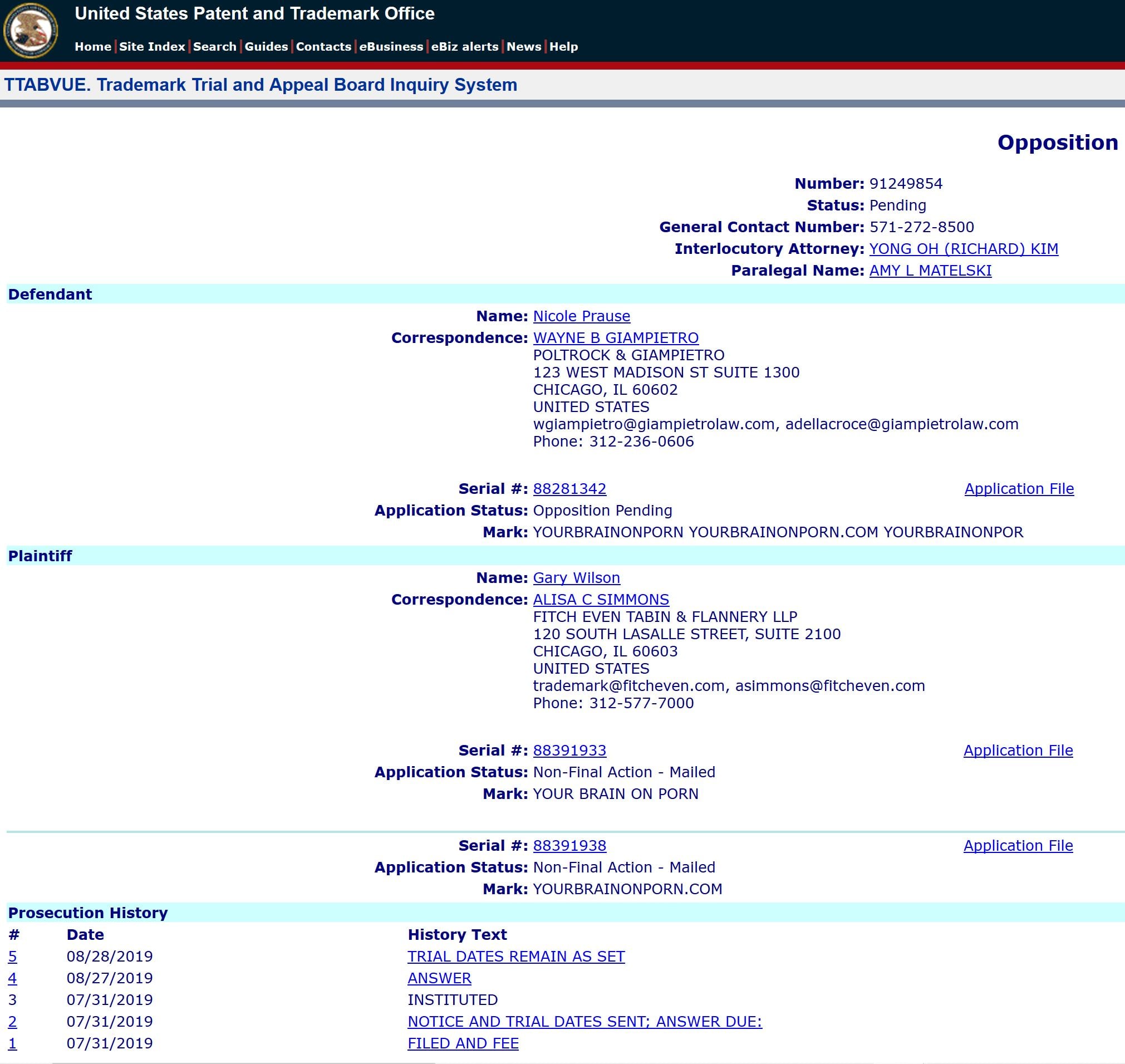Open Application File for serial 88281342
The image size is (1125, 1064).
tap(1019, 488)
